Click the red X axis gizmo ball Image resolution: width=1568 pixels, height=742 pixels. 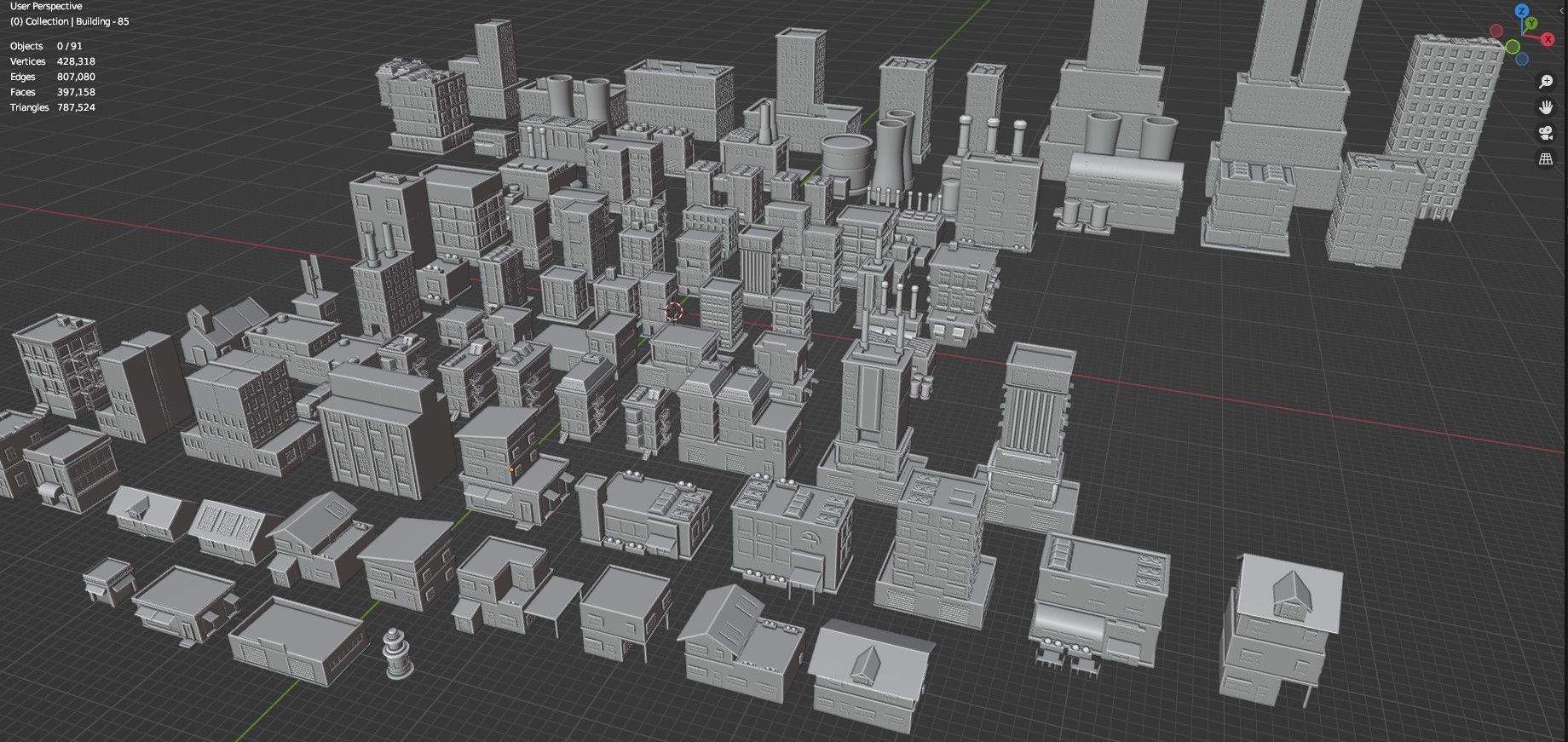click(x=1548, y=39)
